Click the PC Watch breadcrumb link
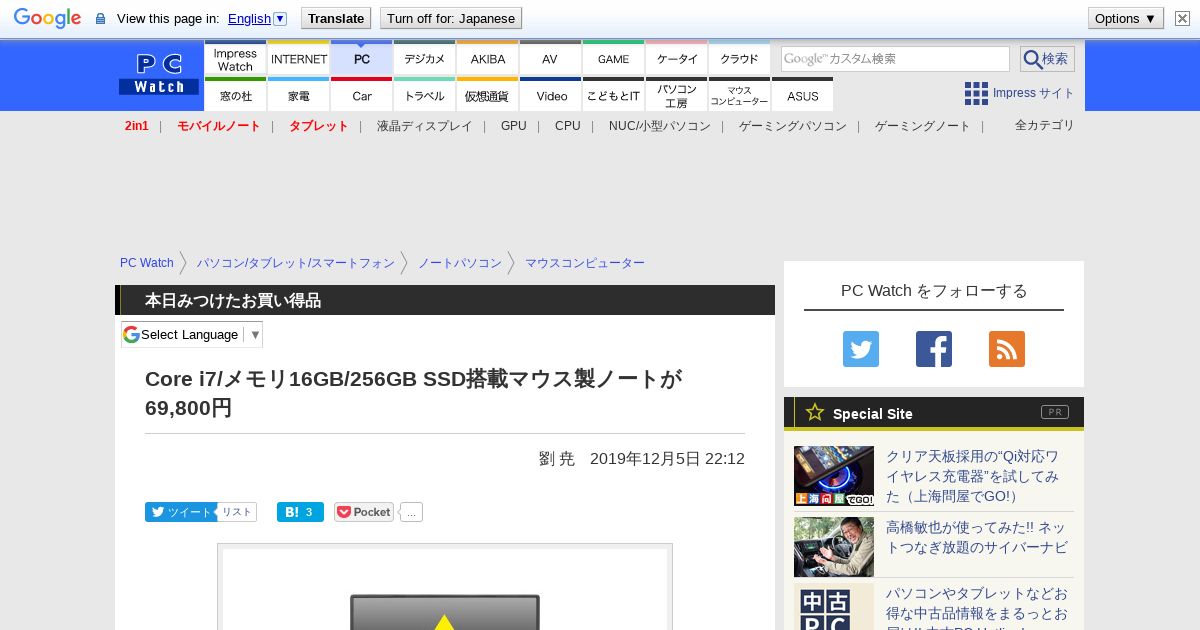The image size is (1200, 630). coord(147,263)
